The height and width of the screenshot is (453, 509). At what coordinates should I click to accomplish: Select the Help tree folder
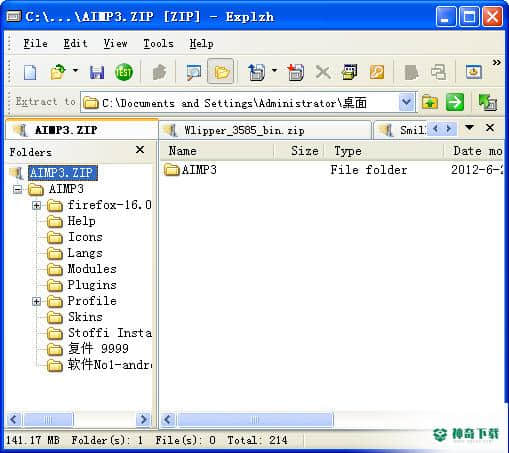[81, 221]
